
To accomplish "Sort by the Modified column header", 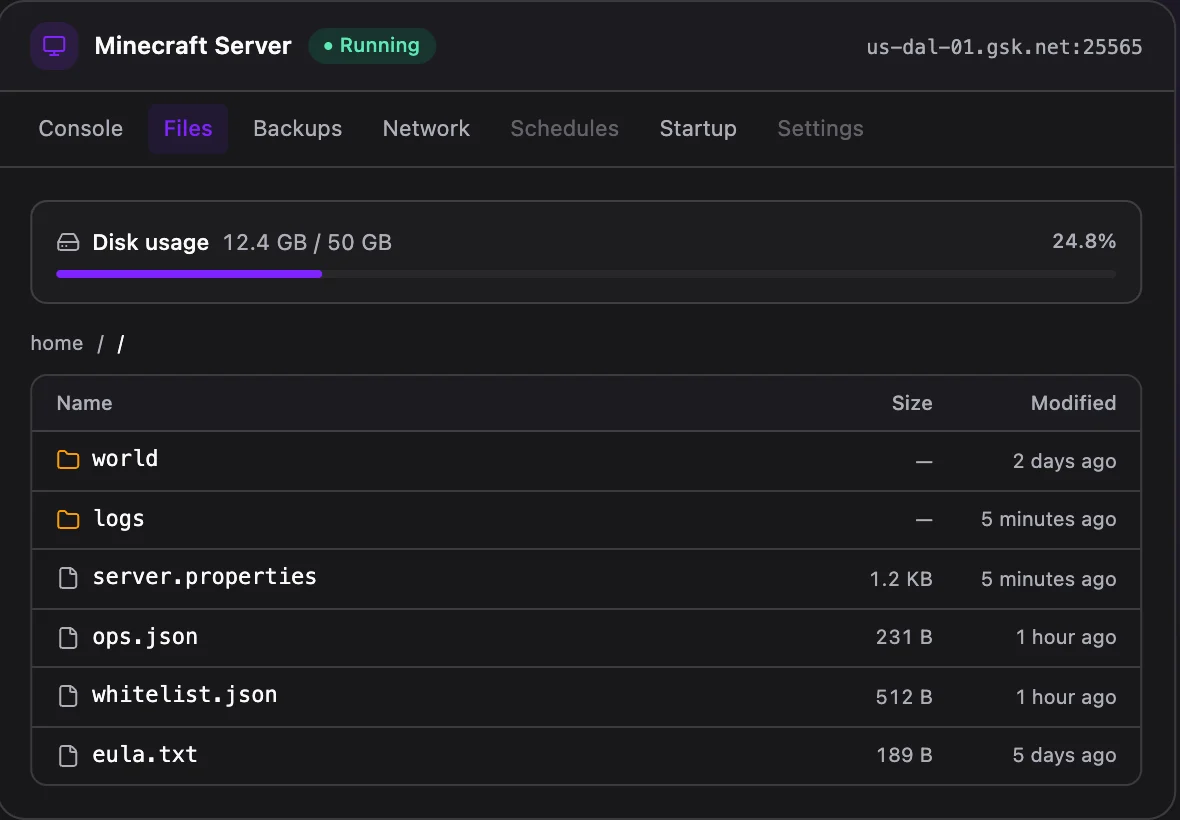I will tap(1073, 403).
